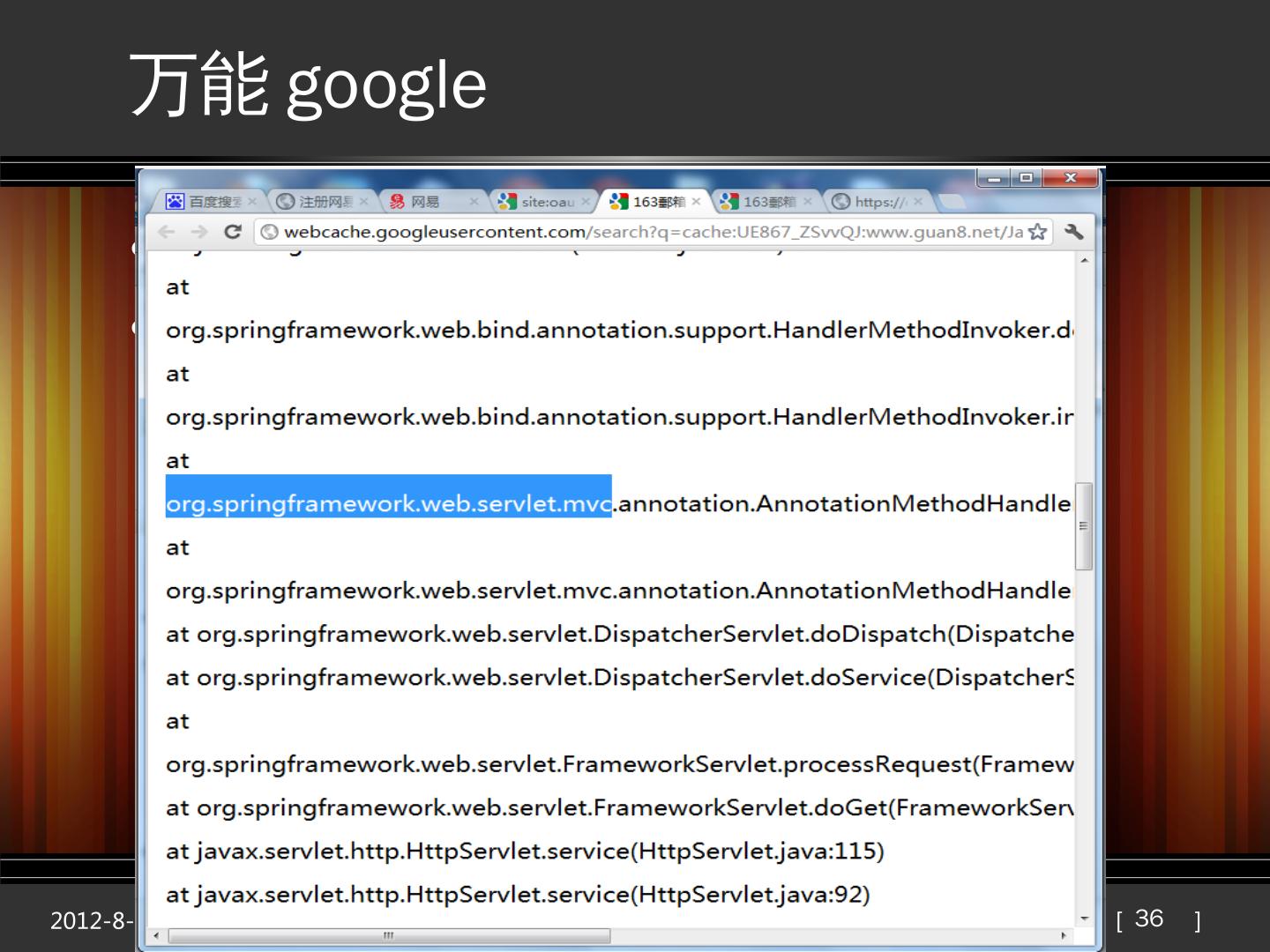Click the vertical scrollbar thumb
The width and height of the screenshot is (1270, 952).
[1084, 526]
